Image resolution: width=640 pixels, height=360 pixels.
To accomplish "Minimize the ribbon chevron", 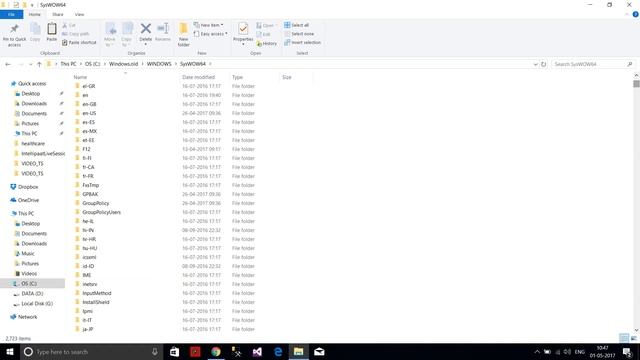I will 627,14.
